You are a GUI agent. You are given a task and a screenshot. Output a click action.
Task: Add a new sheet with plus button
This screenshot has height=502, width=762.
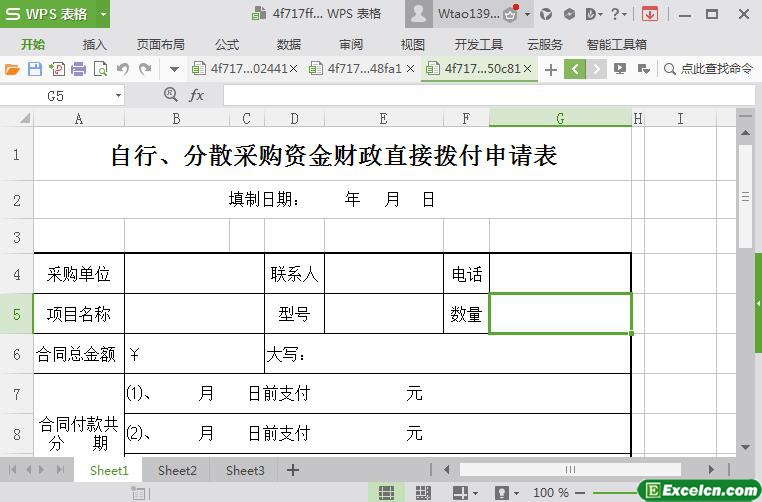[x=293, y=470]
